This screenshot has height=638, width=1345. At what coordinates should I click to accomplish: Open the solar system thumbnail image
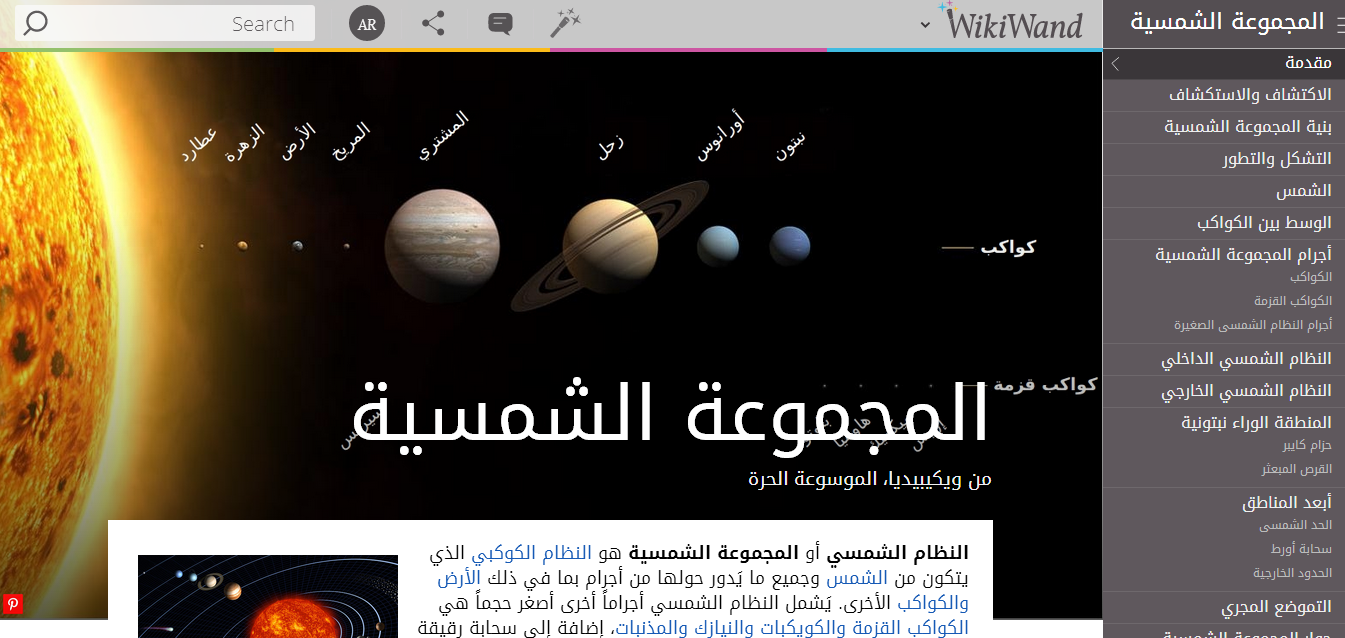point(267,596)
